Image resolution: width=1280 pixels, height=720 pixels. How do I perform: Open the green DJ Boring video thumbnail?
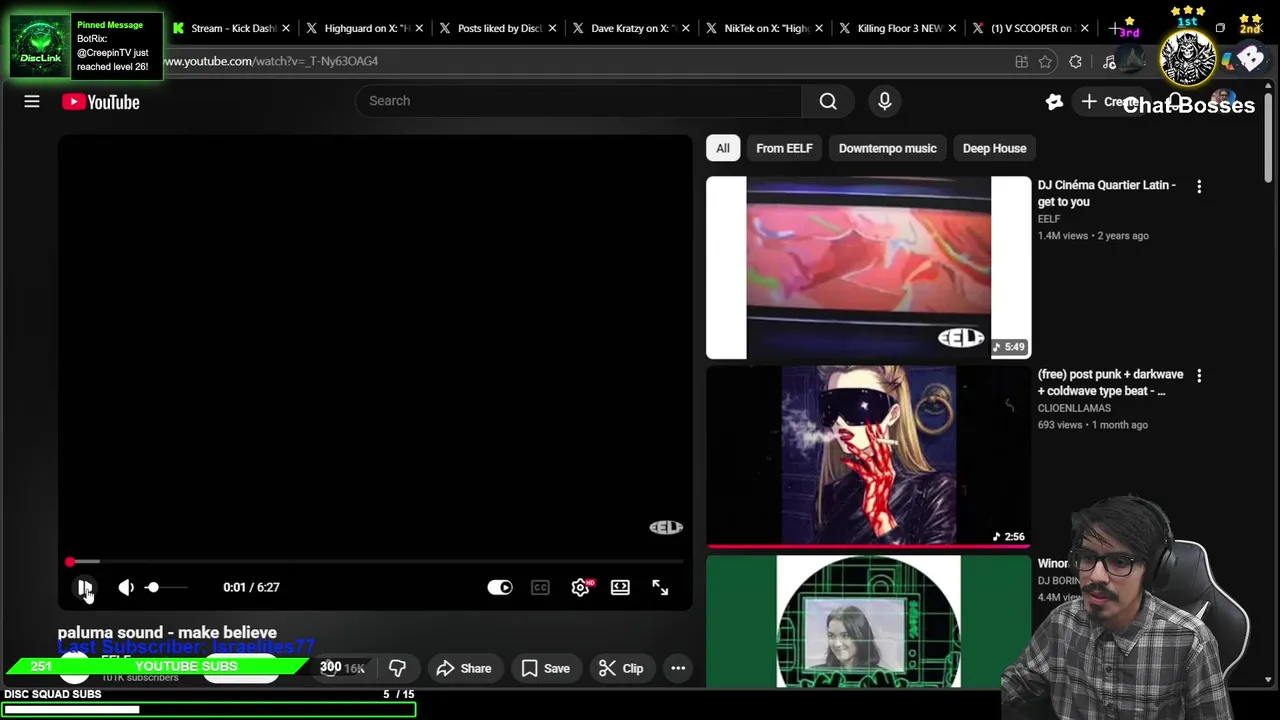pyautogui.click(x=868, y=621)
